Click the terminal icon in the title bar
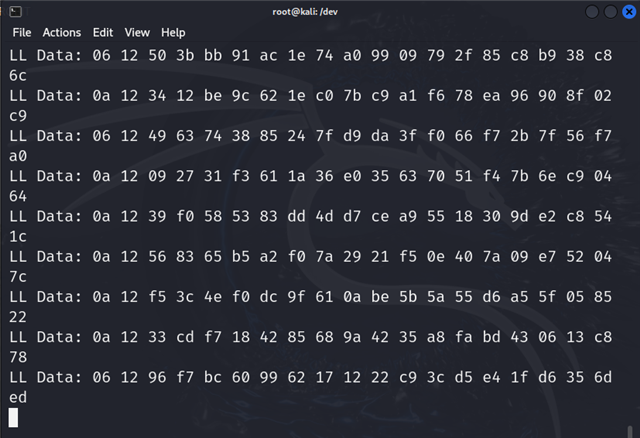Viewport: 640px width, 438px height. pos(16,12)
